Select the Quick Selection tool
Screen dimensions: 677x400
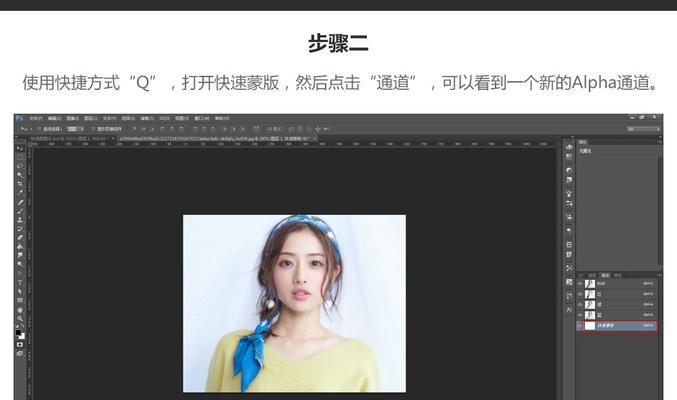pyautogui.click(x=20, y=175)
